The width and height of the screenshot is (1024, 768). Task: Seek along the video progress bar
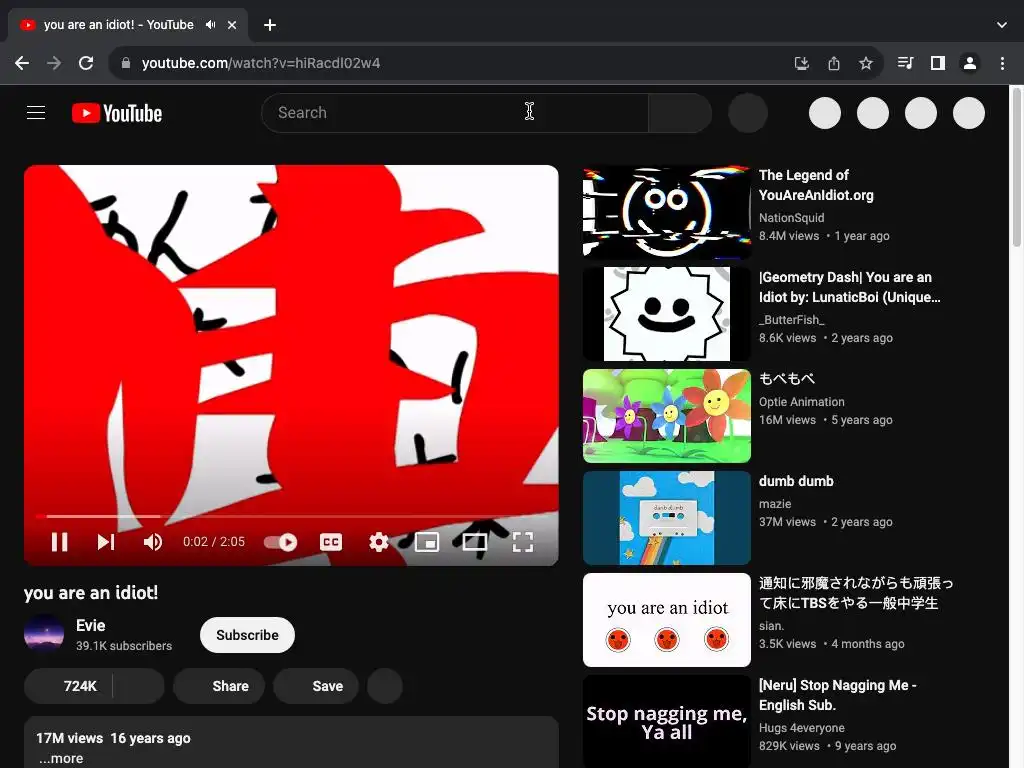pos(291,516)
